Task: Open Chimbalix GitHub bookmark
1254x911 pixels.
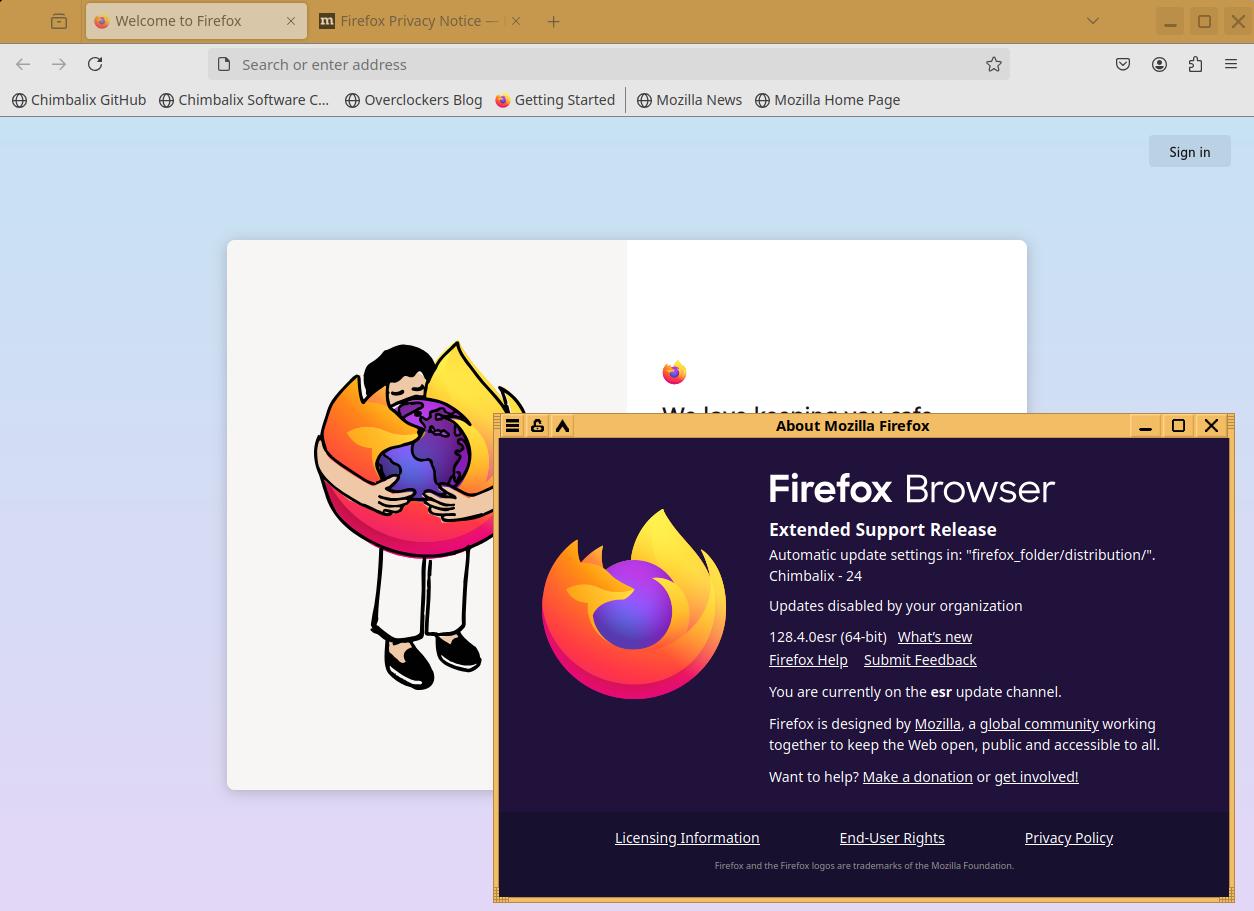Action: pyautogui.click(x=79, y=100)
